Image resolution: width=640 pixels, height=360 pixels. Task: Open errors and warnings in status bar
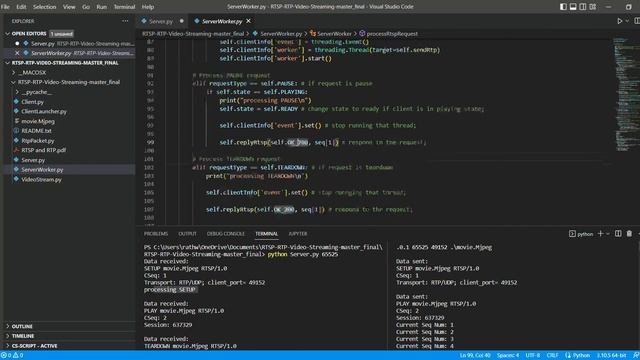[x=12, y=355]
